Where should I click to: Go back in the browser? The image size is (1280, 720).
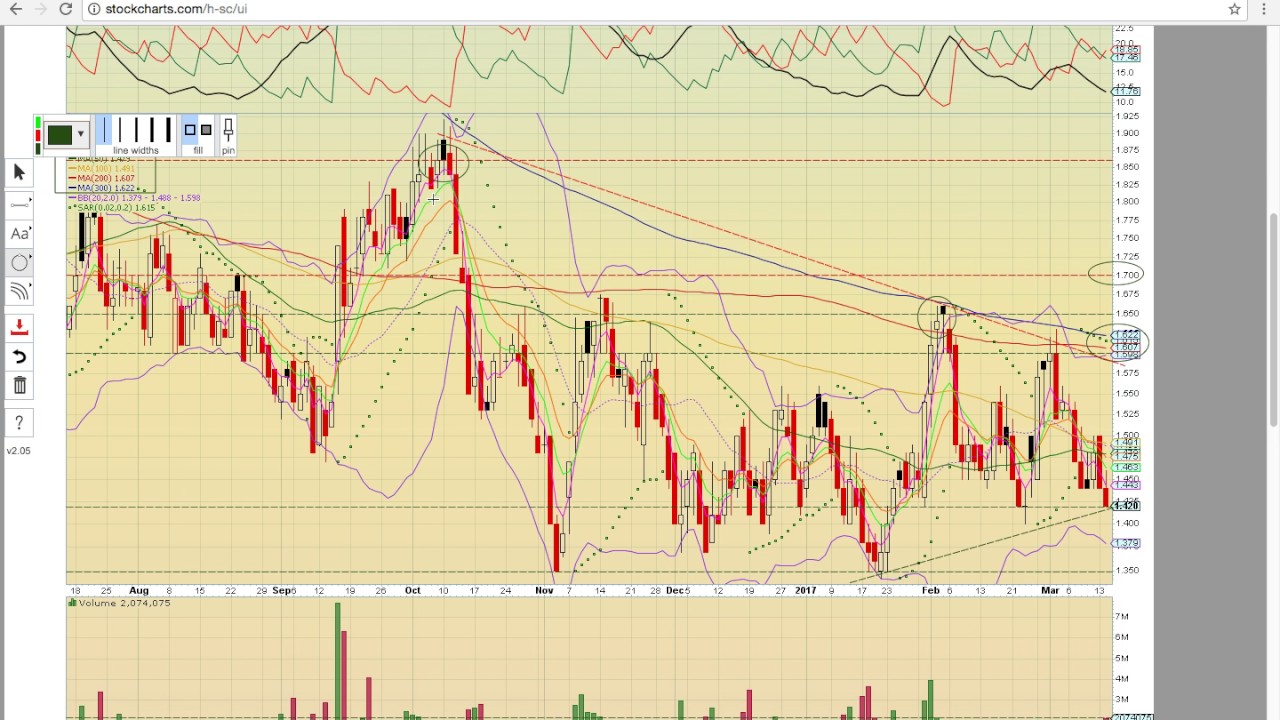(x=15, y=9)
